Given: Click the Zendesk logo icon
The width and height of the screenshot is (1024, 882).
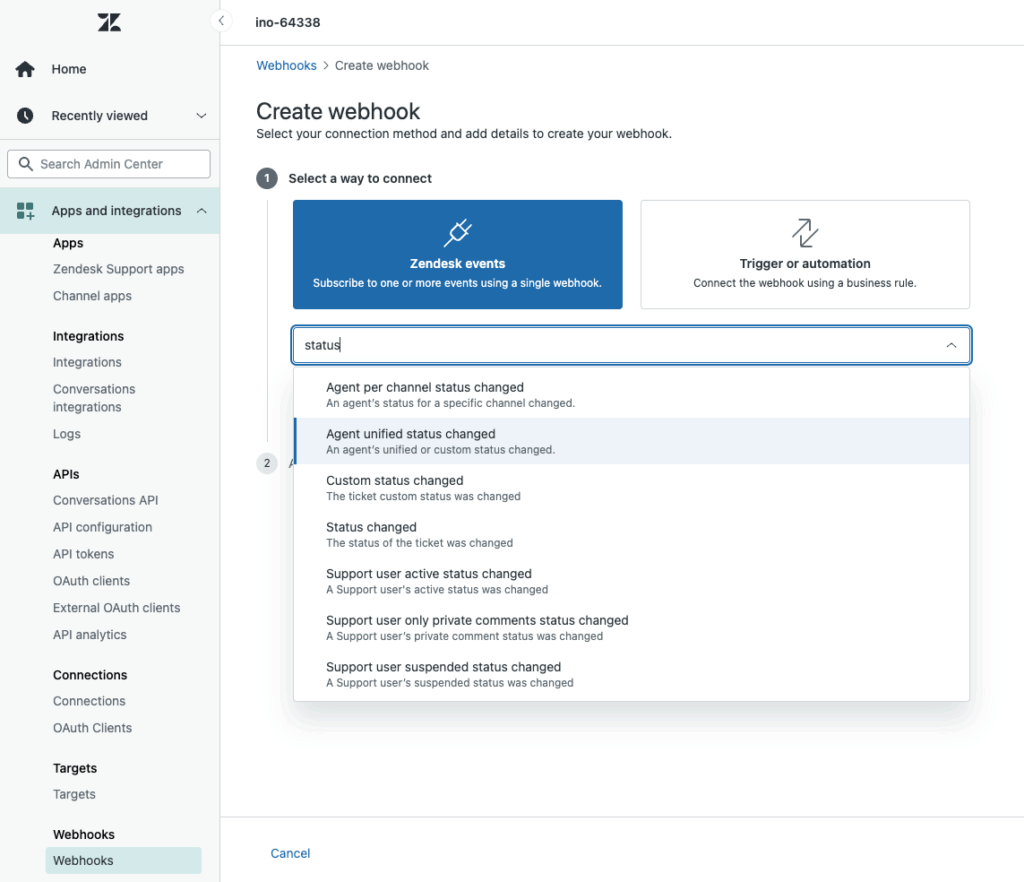Looking at the screenshot, I should 109,22.
